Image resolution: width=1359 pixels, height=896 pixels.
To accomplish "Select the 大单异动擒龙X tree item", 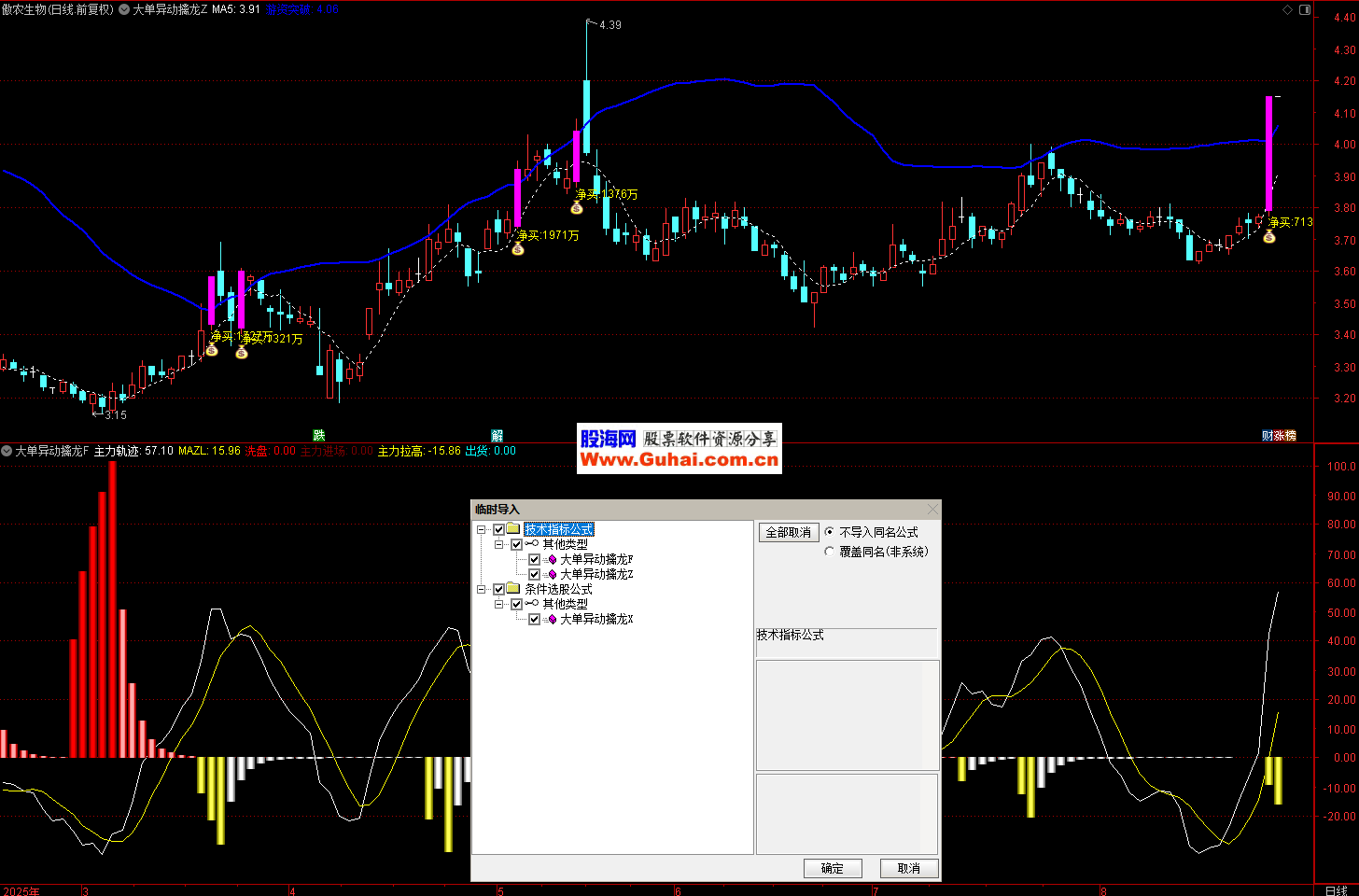I will coord(596,620).
